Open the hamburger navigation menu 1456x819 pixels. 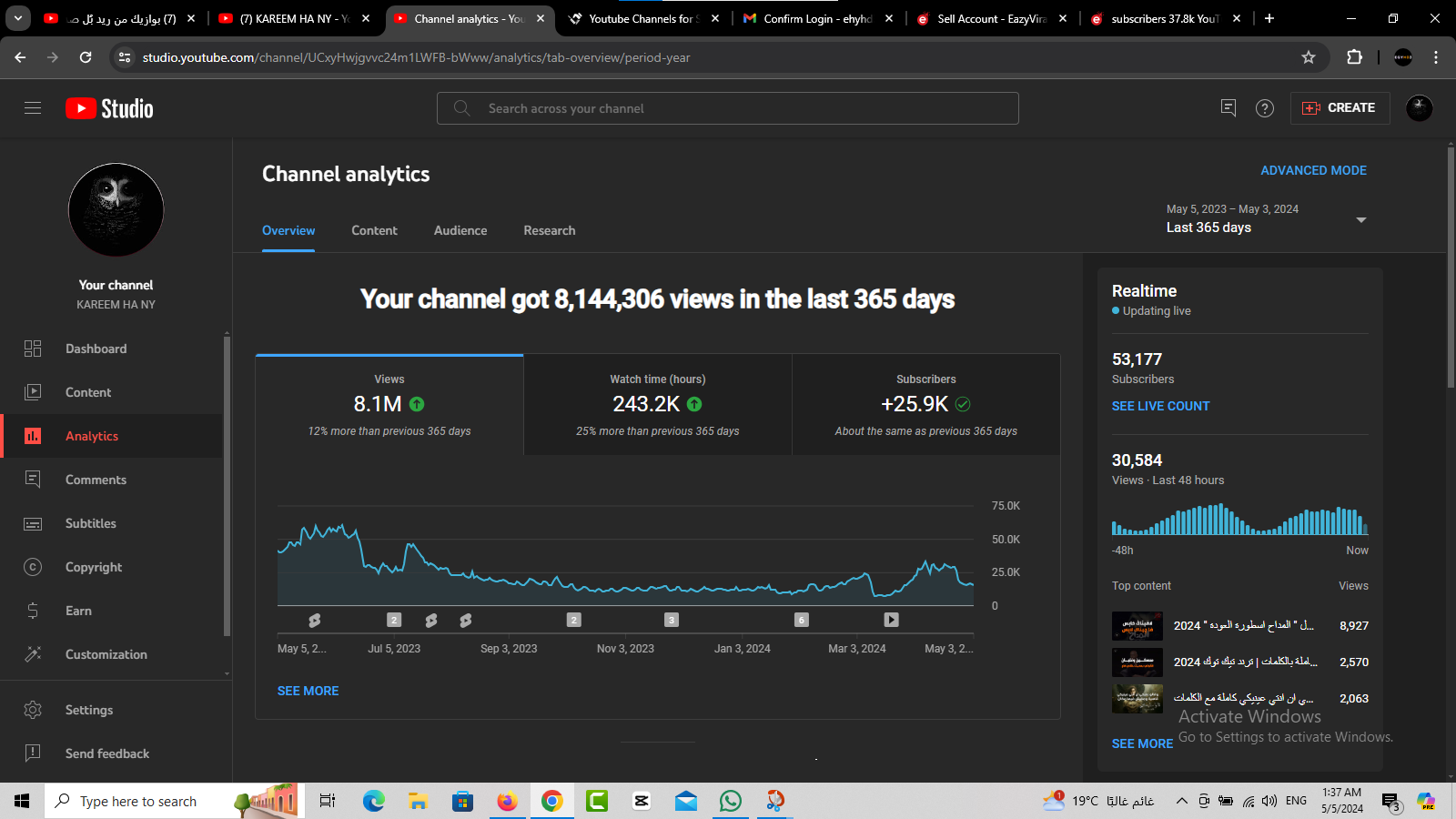(33, 108)
